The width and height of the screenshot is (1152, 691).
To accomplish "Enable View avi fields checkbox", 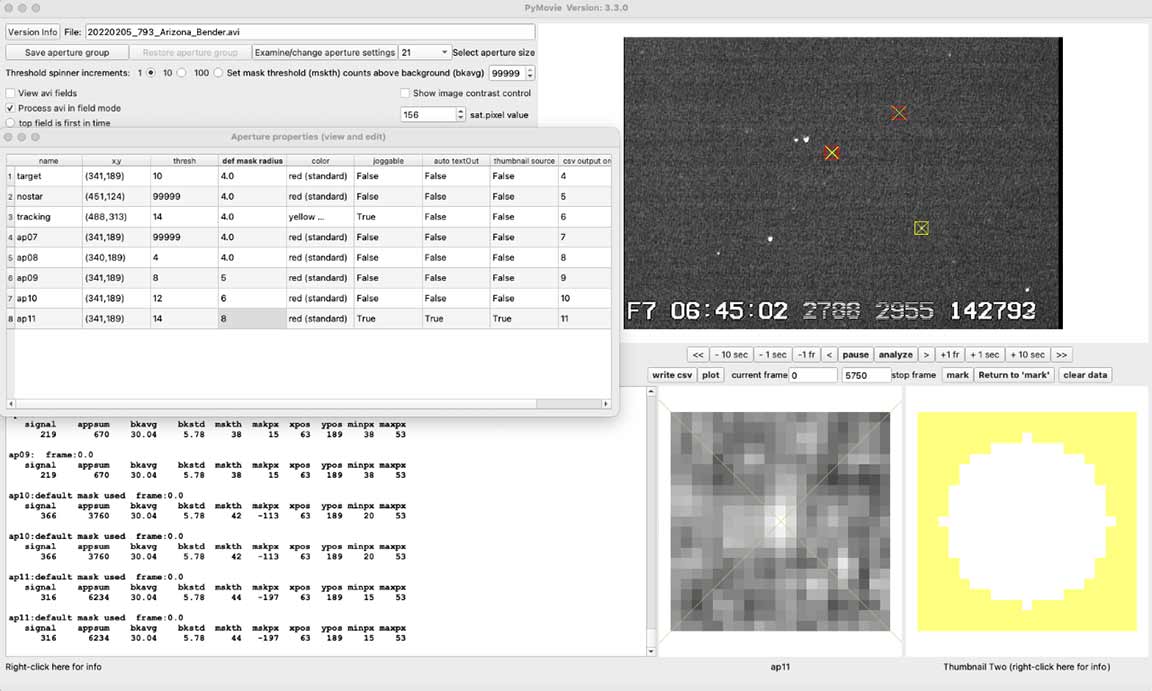I will (x=10, y=93).
